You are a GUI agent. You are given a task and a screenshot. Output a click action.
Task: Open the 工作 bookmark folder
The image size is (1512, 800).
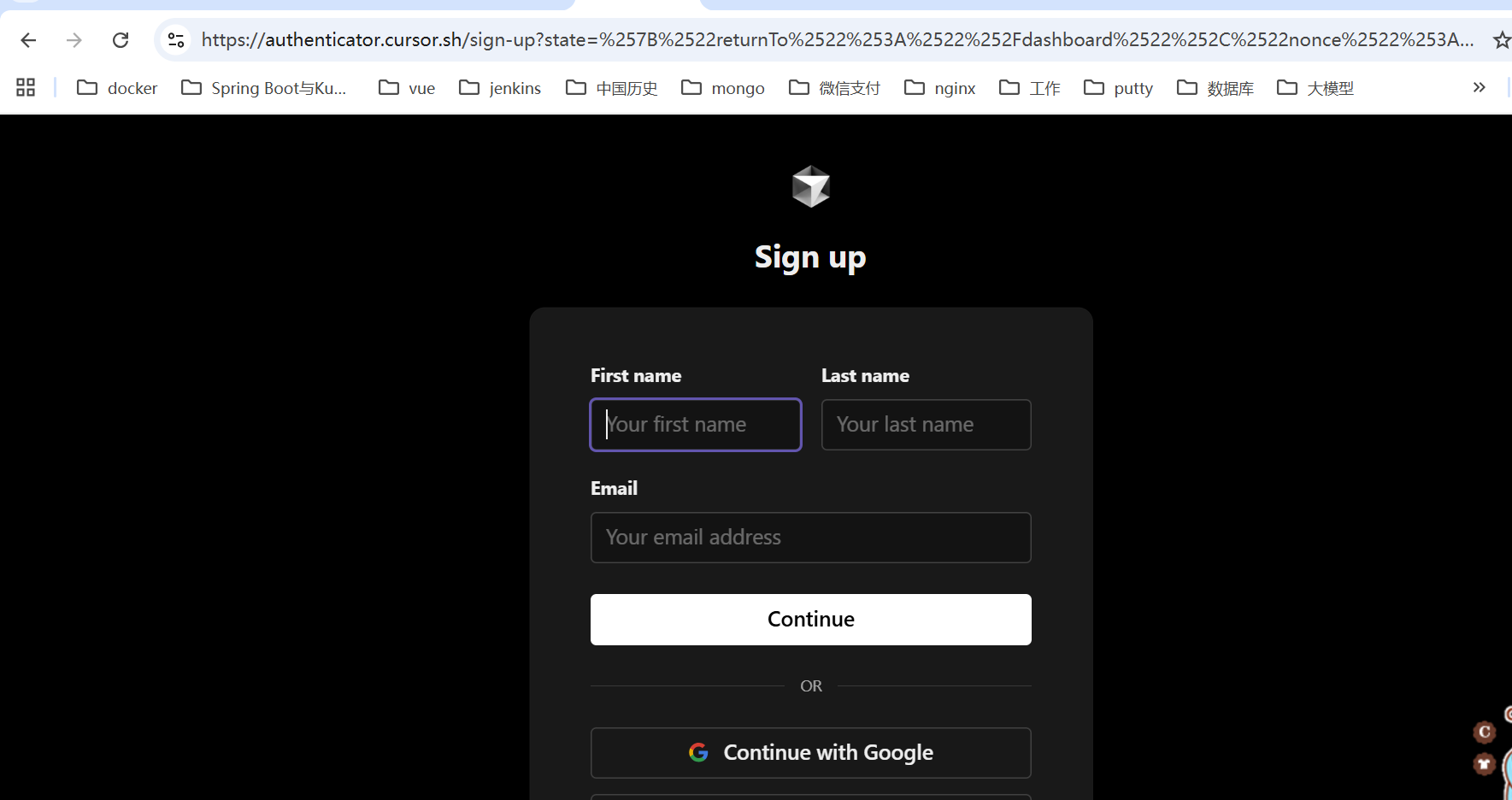tap(1030, 88)
